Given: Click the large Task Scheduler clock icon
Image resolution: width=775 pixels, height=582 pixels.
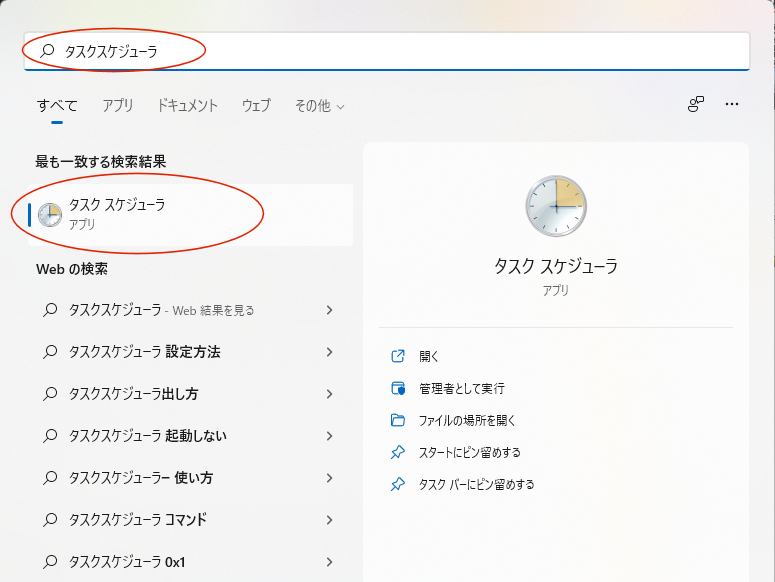Looking at the screenshot, I should 556,206.
